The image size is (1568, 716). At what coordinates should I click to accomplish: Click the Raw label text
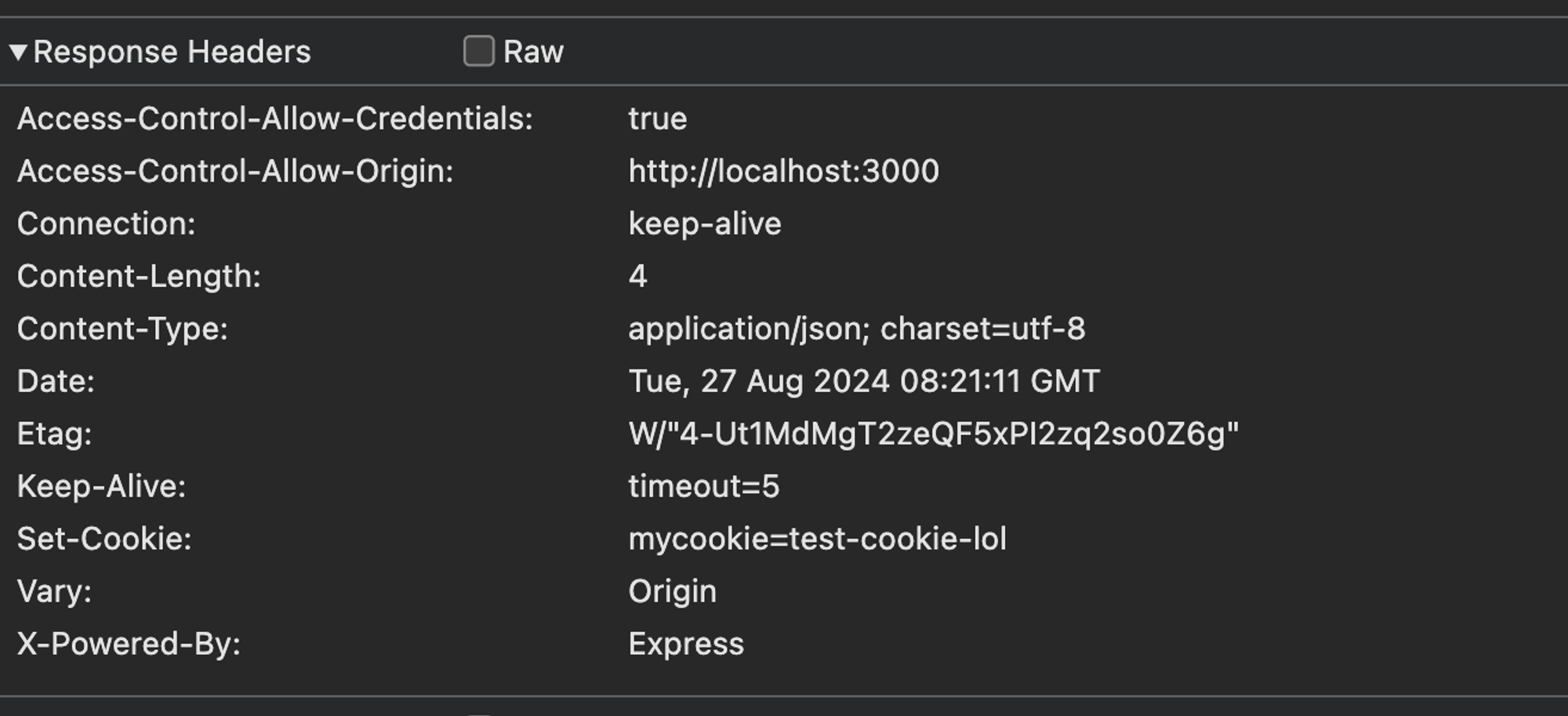[533, 53]
